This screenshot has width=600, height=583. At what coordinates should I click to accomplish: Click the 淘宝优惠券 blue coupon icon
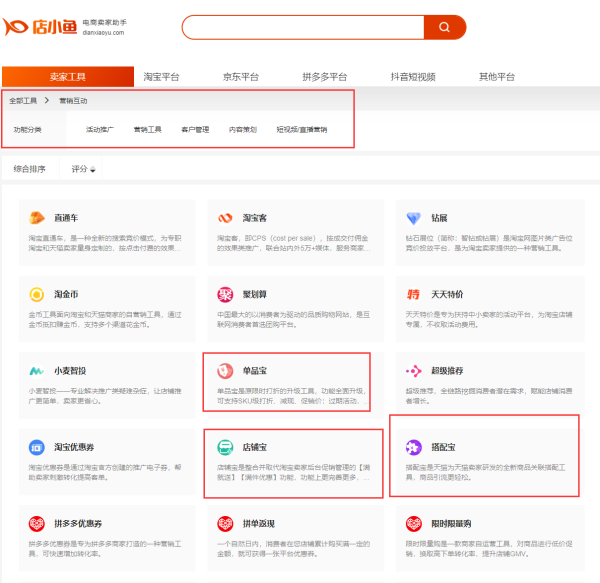(37, 447)
